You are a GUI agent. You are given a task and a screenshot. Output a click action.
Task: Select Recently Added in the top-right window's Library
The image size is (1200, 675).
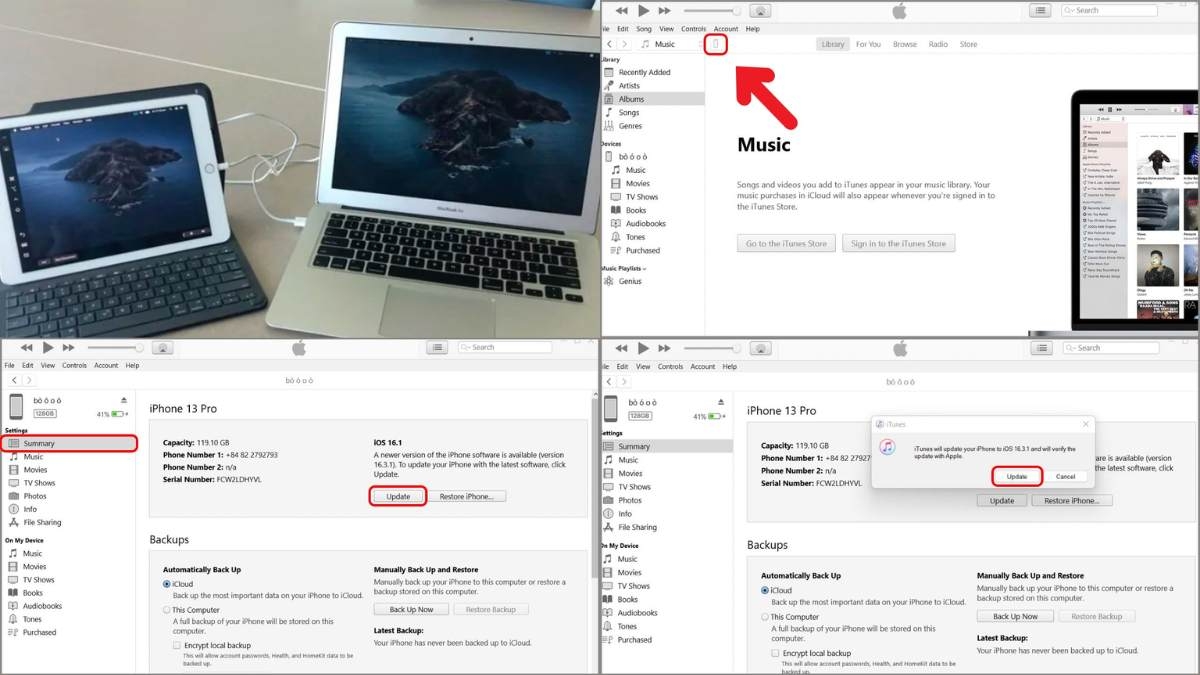(x=645, y=72)
